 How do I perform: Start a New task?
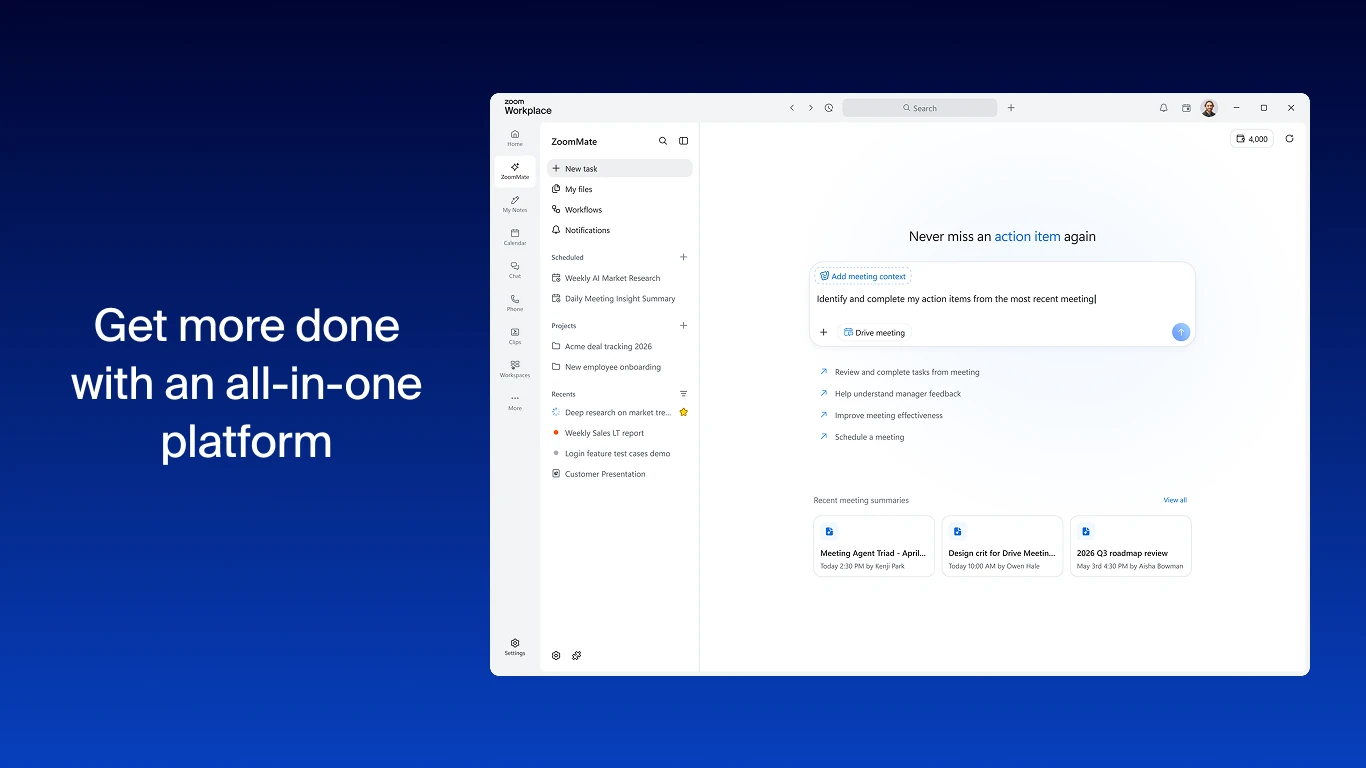point(620,169)
